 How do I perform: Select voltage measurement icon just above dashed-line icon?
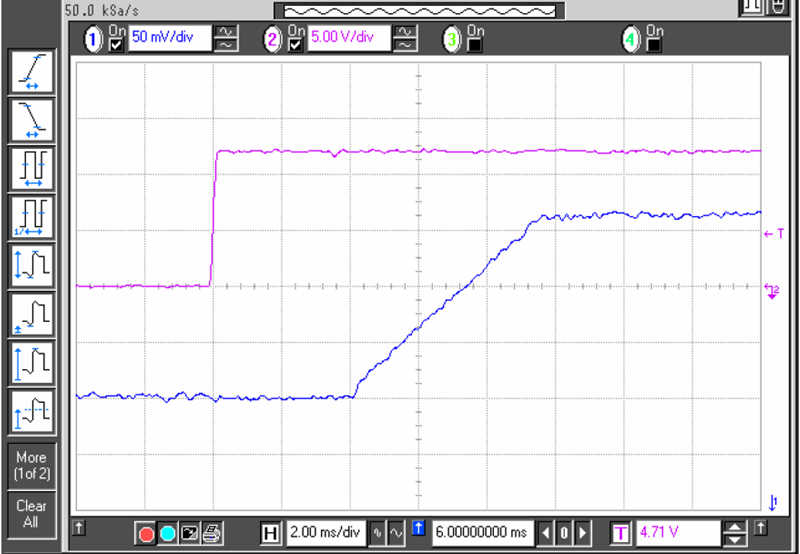(x=32, y=363)
